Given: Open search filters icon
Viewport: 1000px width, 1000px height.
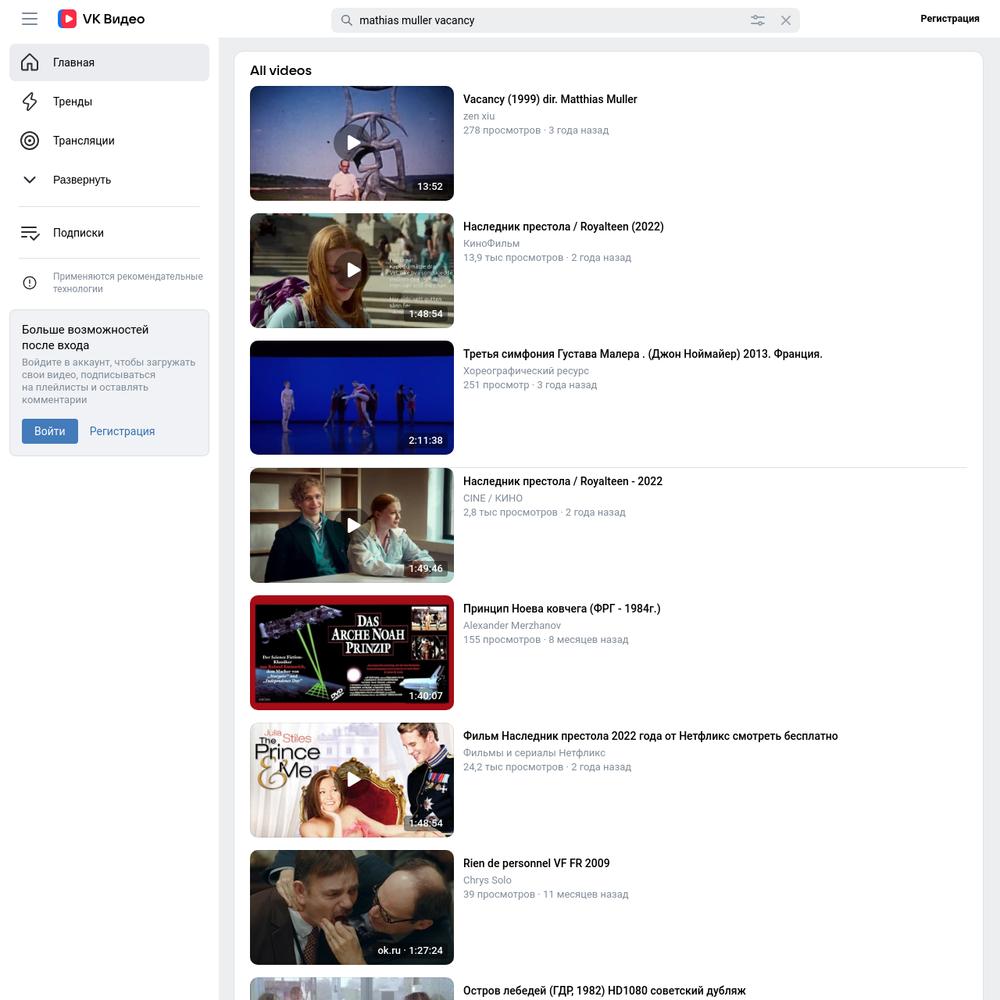Looking at the screenshot, I should point(758,20).
